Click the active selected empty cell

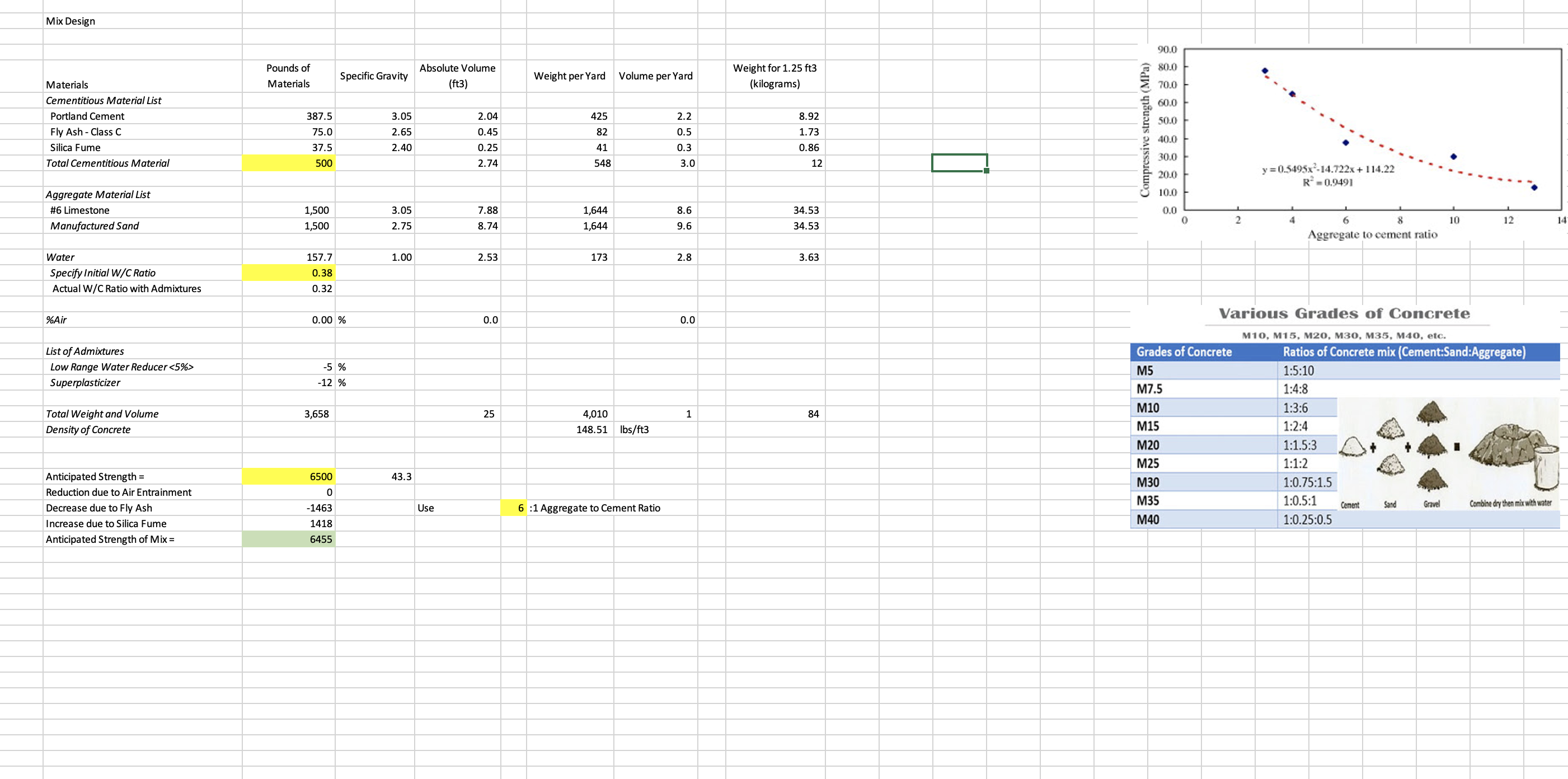(x=959, y=162)
